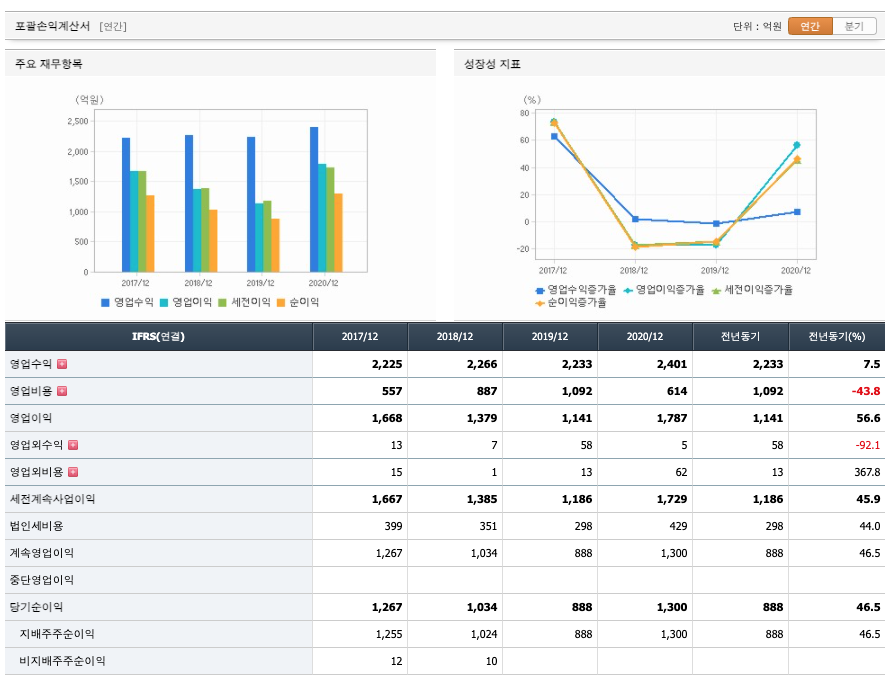Click the 1,255 지배주주순이익 value
Image resolution: width=892 pixels, height=688 pixels.
(x=389, y=635)
